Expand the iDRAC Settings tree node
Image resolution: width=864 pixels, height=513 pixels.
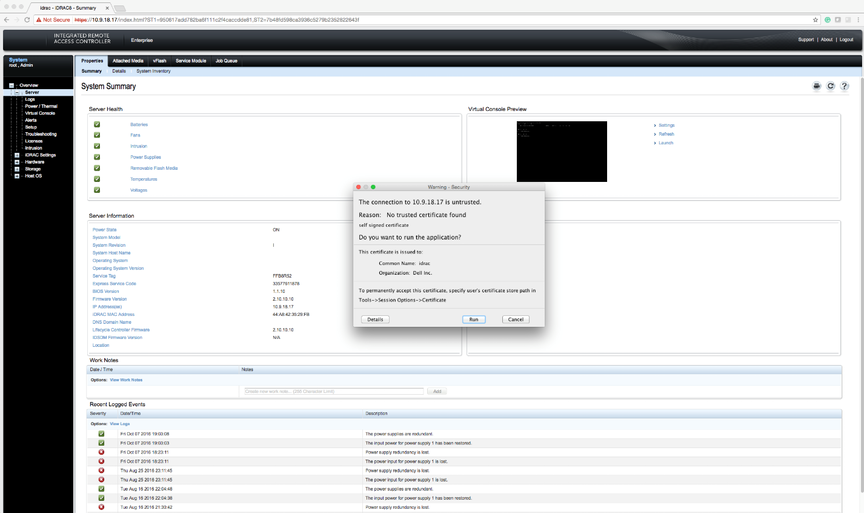17,155
